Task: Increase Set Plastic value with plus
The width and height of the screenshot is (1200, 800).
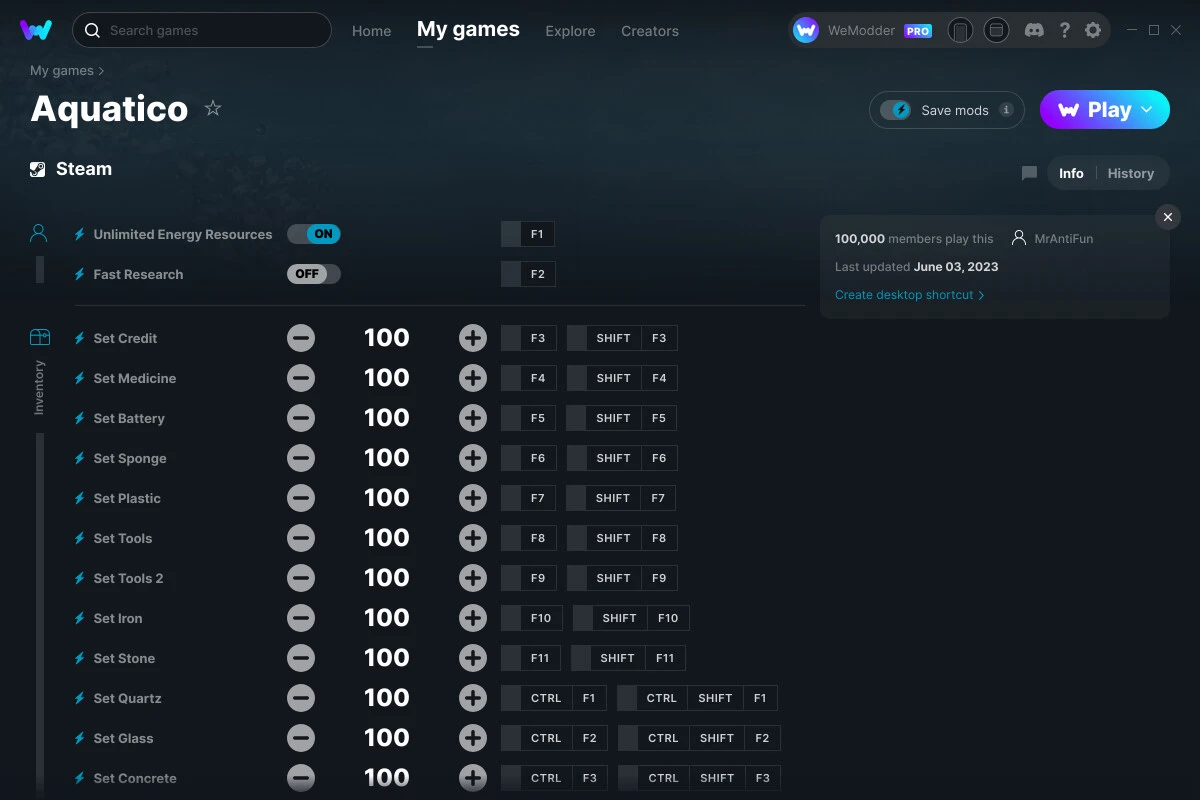Action: [x=473, y=498]
